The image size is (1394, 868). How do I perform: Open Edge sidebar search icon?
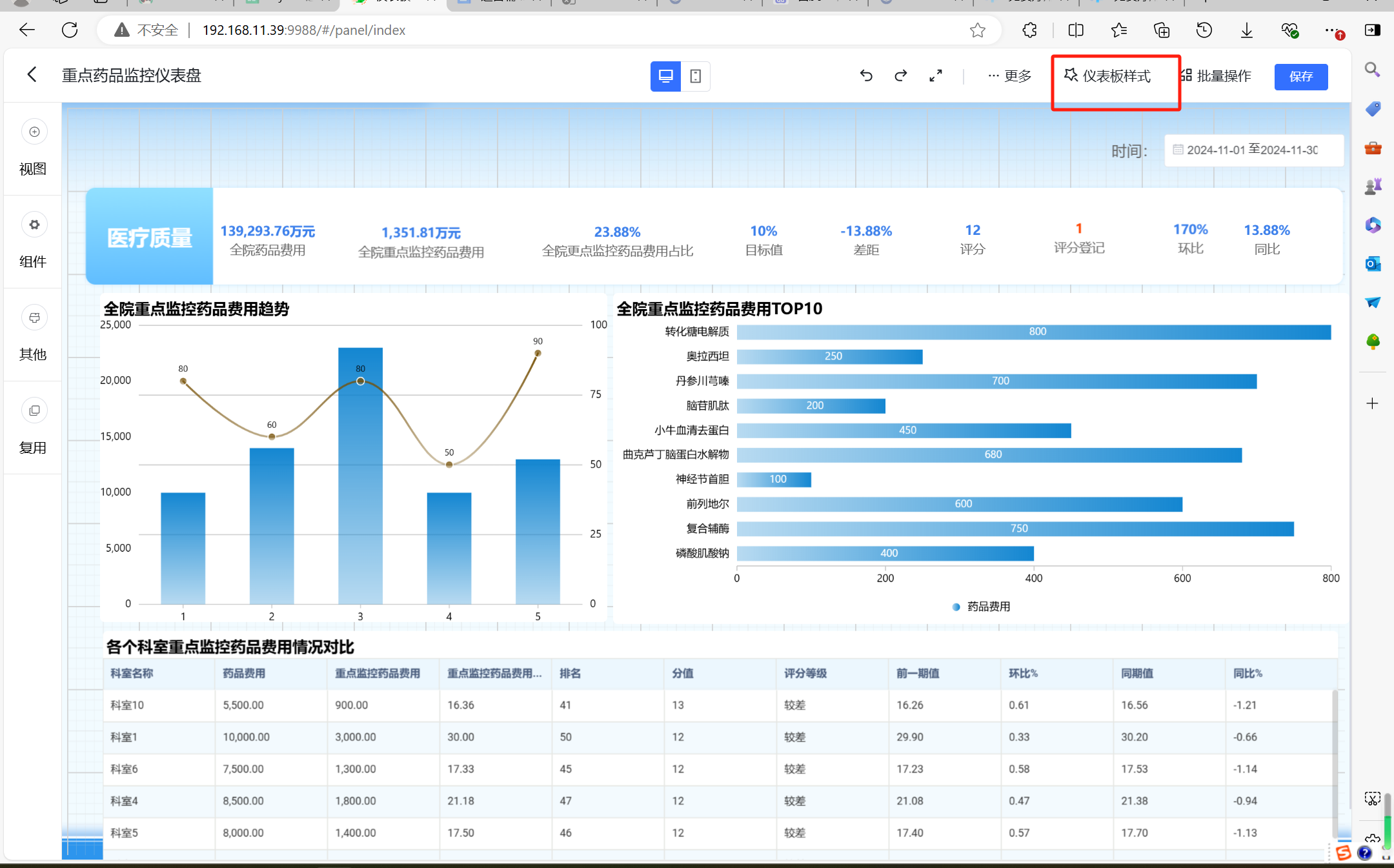click(1373, 70)
